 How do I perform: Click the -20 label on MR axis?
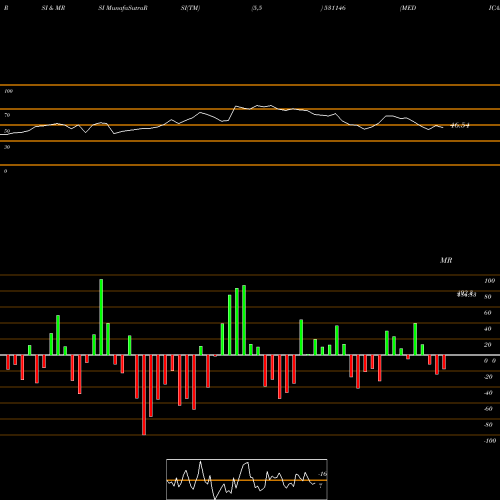(x=488, y=377)
